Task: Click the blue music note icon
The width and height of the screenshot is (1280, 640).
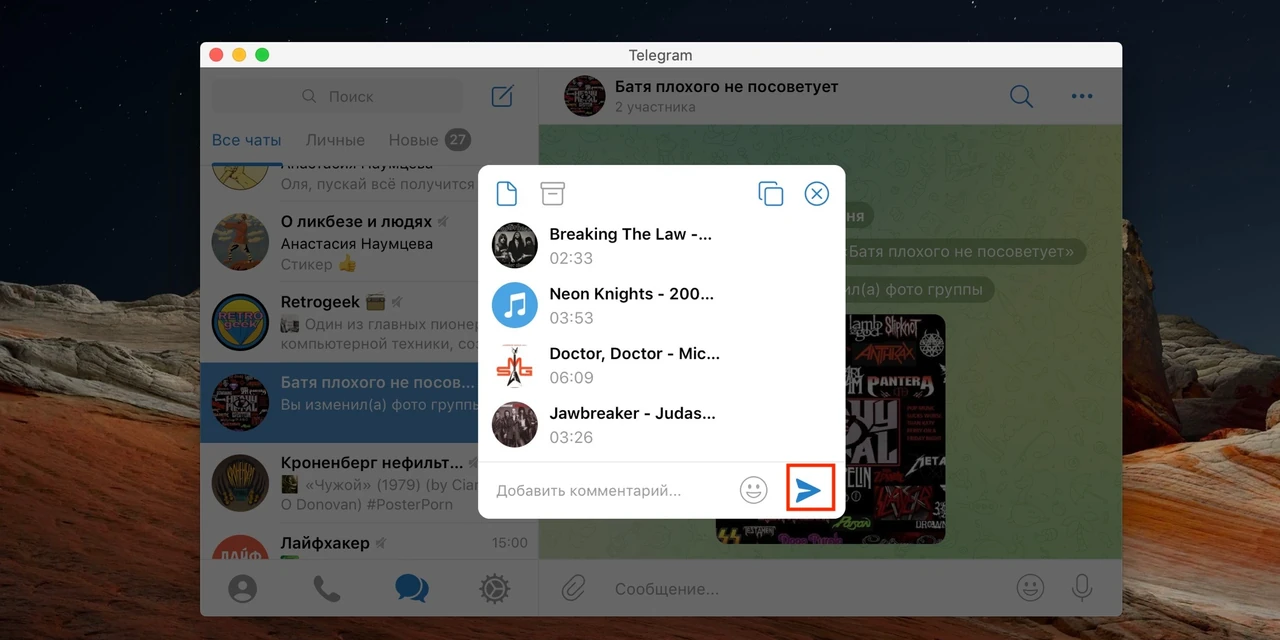Action: tap(515, 305)
